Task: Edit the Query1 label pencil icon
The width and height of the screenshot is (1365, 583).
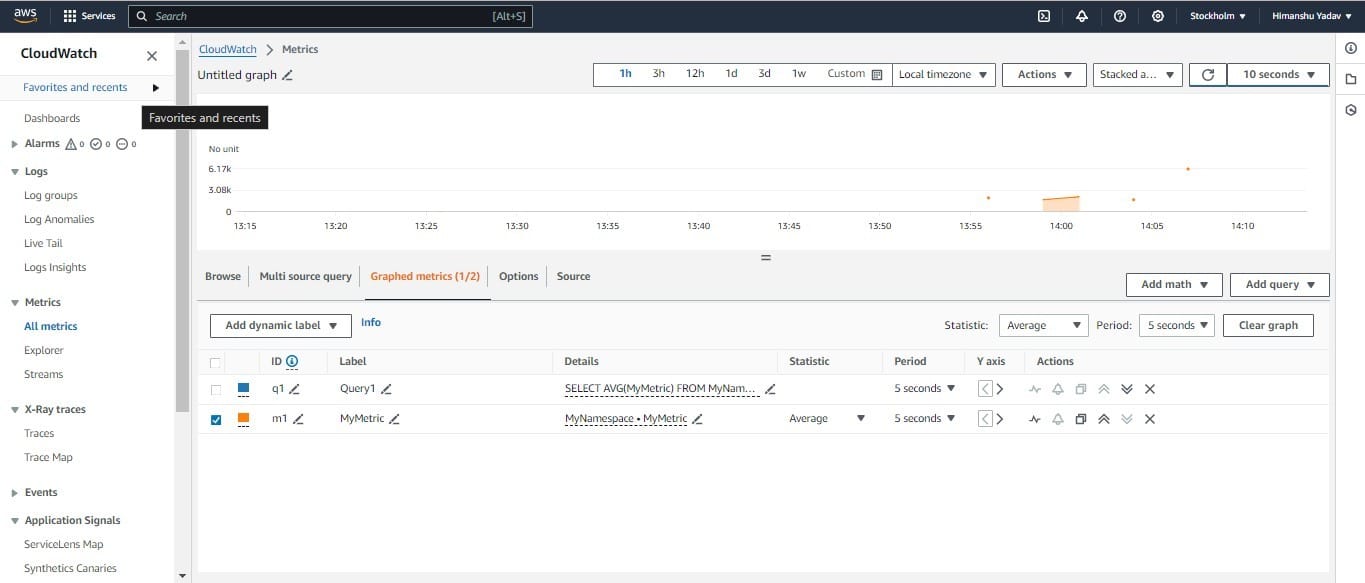Action: tap(386, 389)
